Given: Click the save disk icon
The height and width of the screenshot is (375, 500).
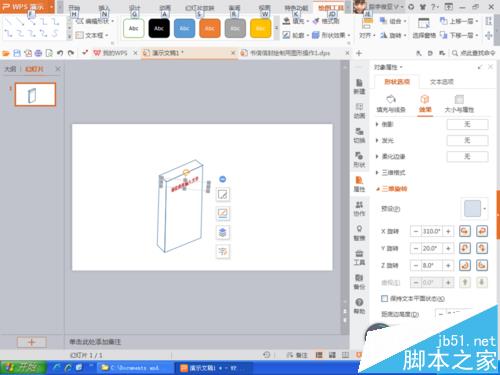Looking at the screenshot, I should (x=17, y=53).
